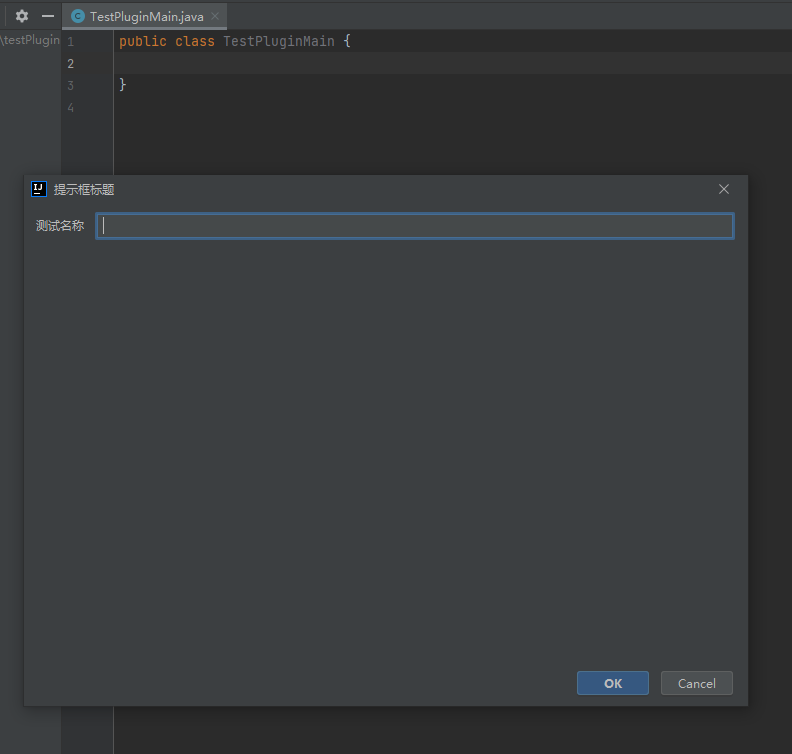Select line number 2 in the gutter
This screenshot has height=754, width=792.
click(x=71, y=64)
